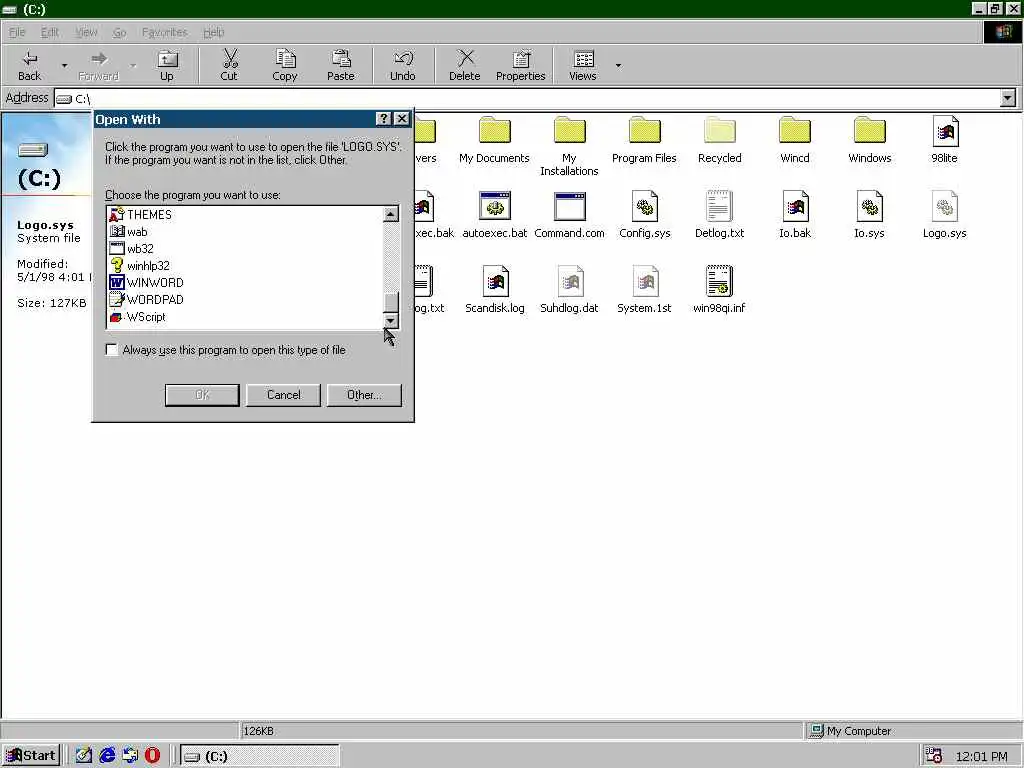The width and height of the screenshot is (1024, 768).
Task: Click the Start button
Action: coord(31,756)
